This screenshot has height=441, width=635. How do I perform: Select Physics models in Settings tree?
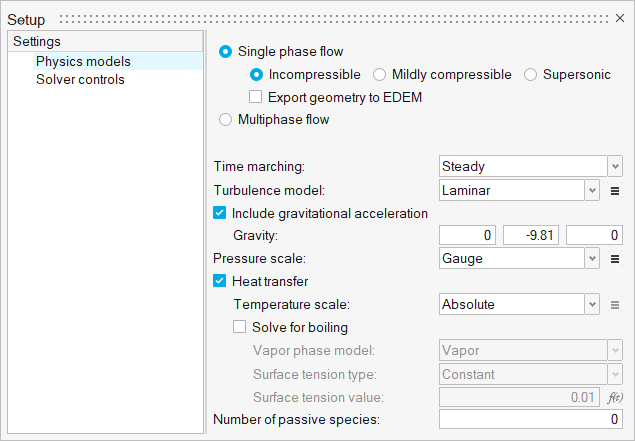(83, 61)
